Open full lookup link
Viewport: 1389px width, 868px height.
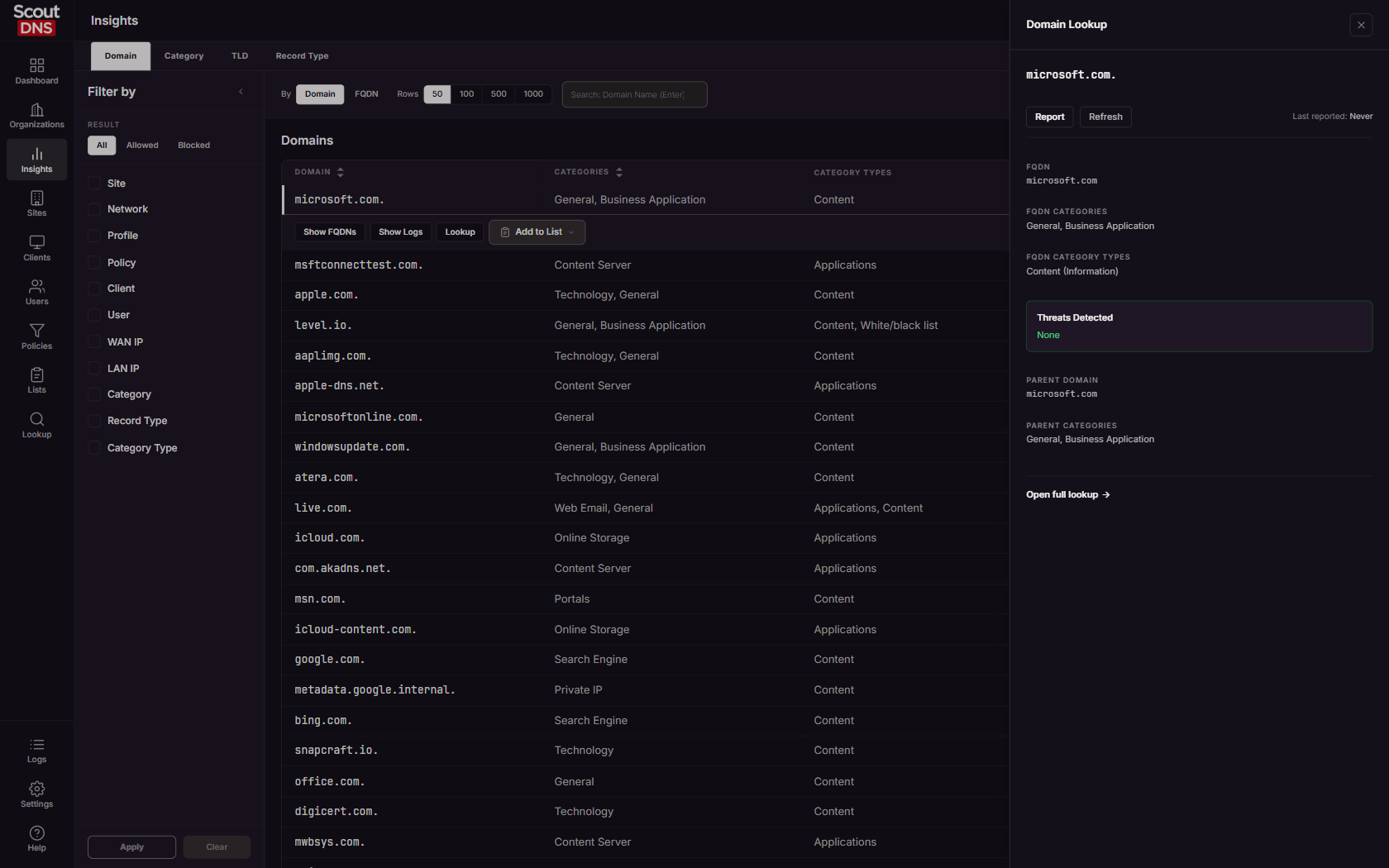[1068, 495]
